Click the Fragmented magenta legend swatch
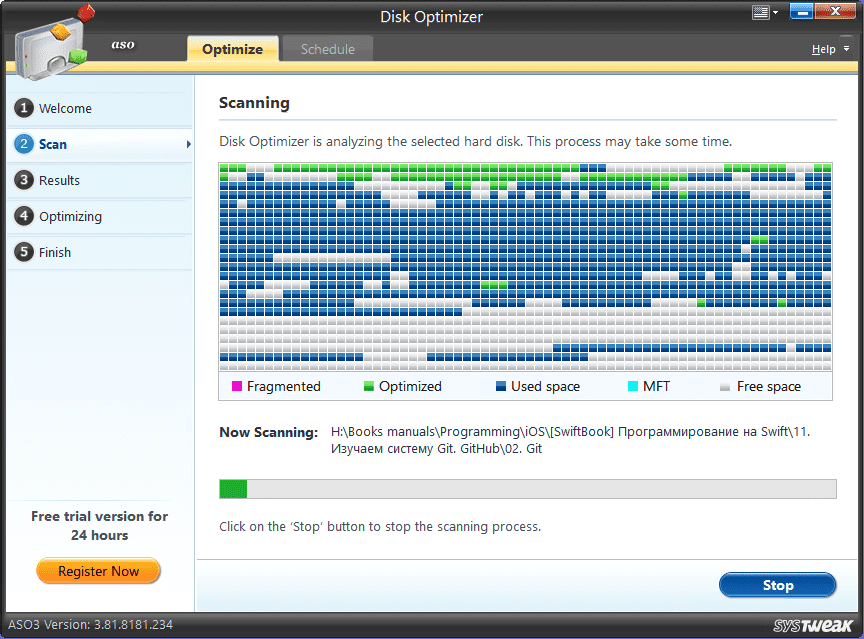 coord(237,386)
